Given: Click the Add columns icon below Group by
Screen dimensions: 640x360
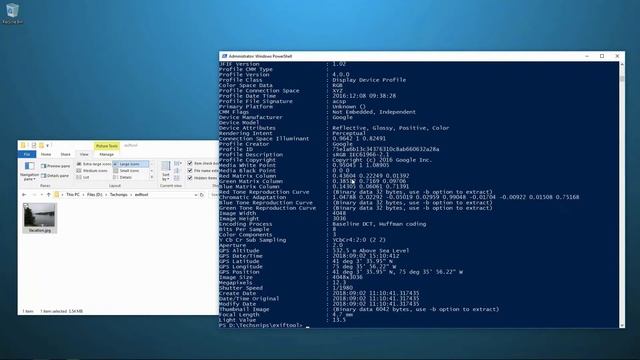Looking at the screenshot, I should [x=177, y=171].
